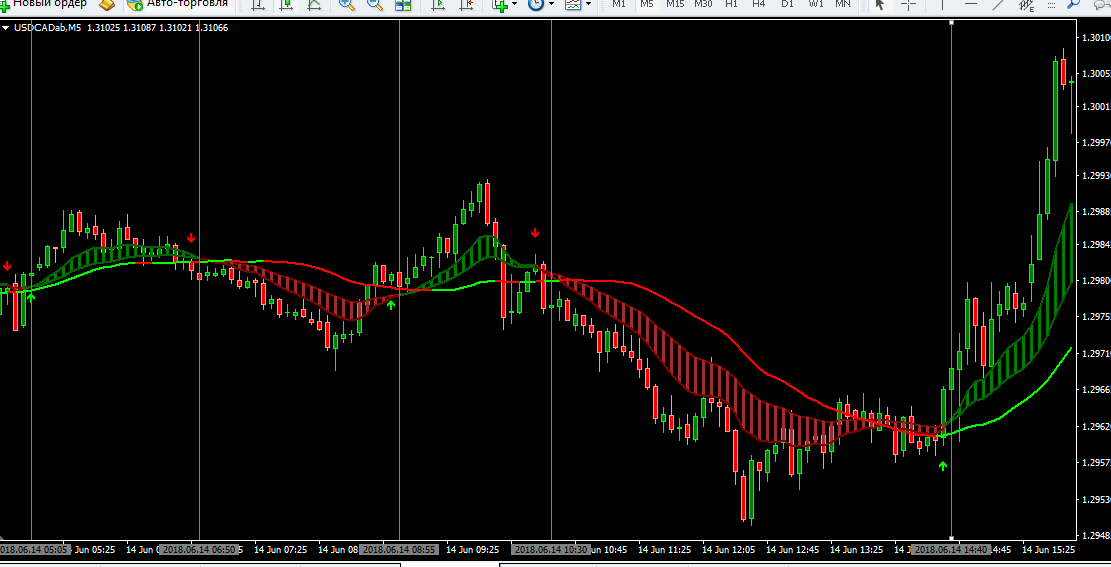
Task: Toggle chart auto scroll to latest bar
Action: pos(438,4)
